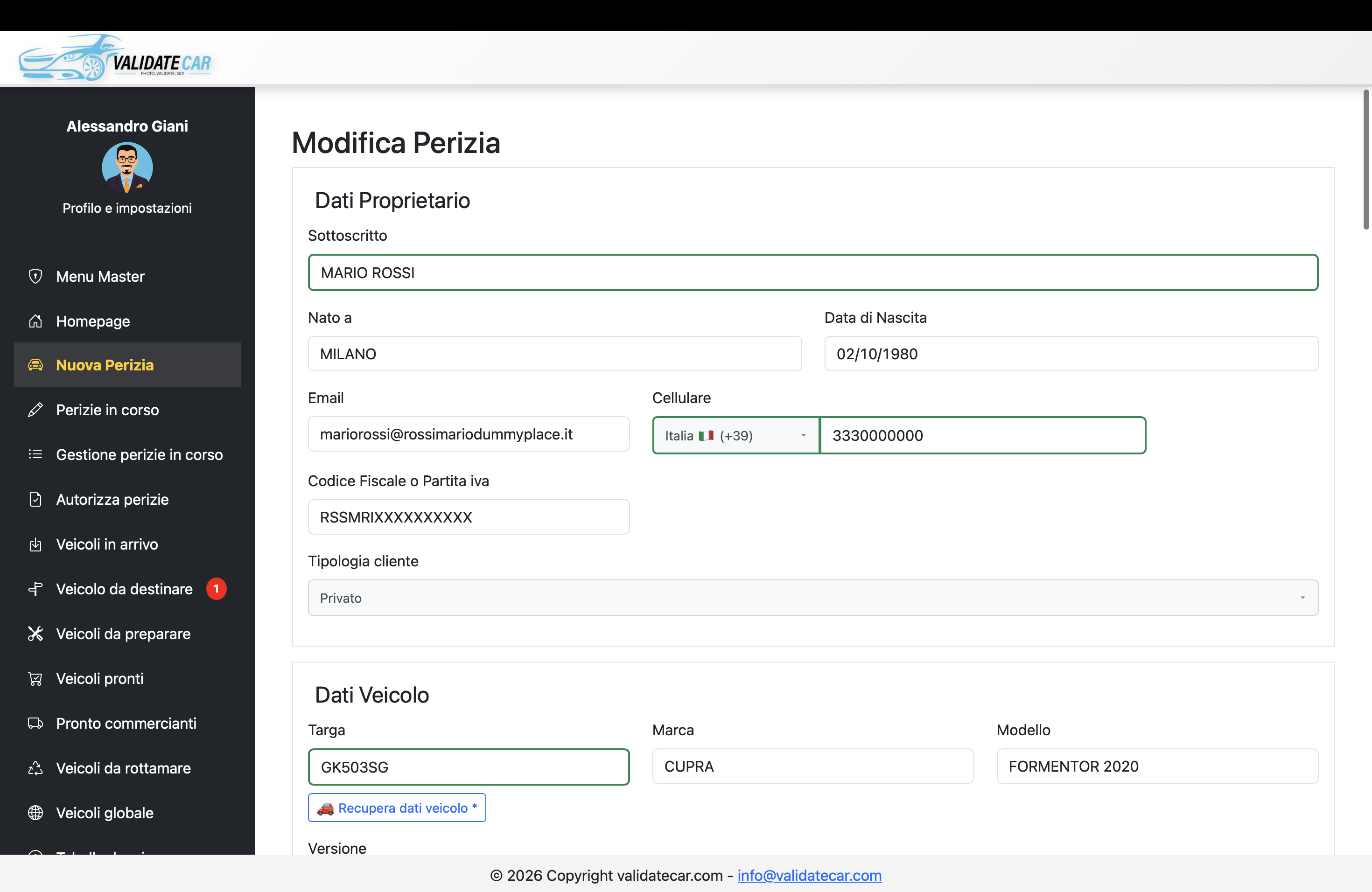Click the document-check icon for Autorizza perizie

35,500
